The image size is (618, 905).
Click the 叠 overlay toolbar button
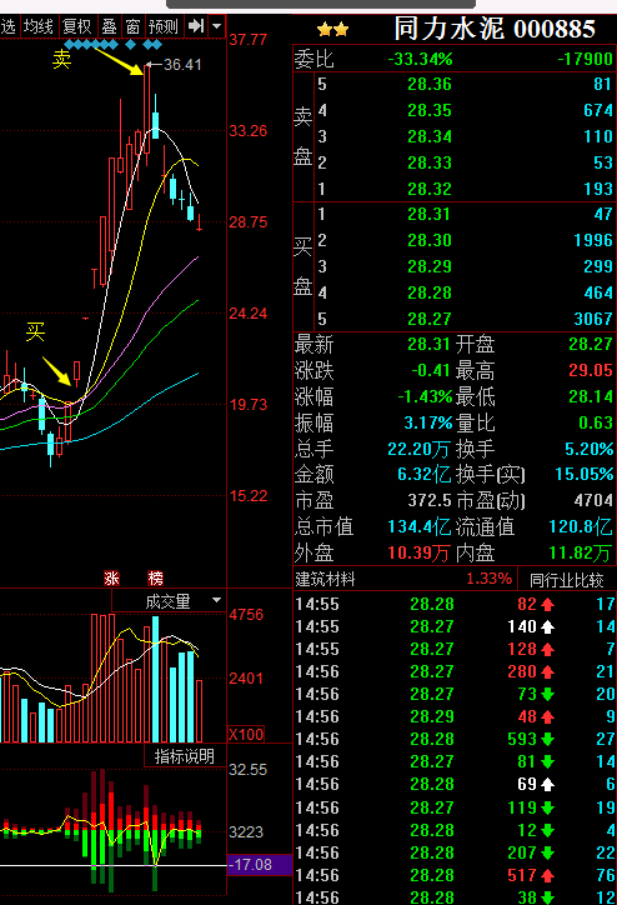click(x=109, y=27)
